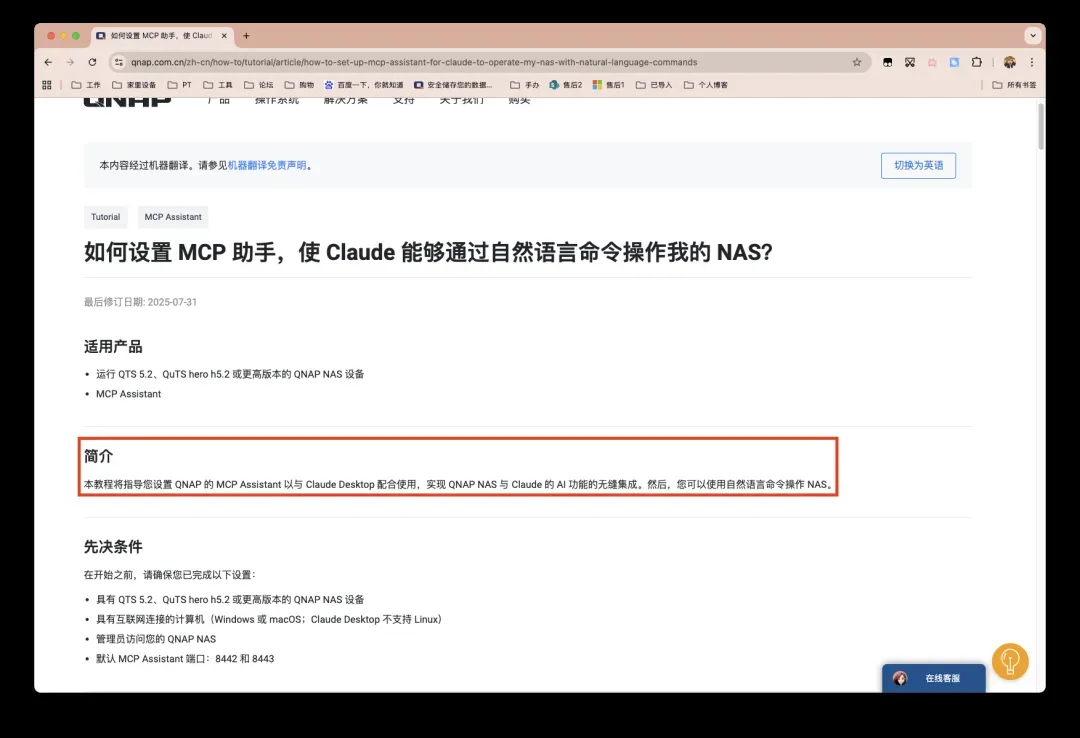Open the 所有书签 bookmarks folder
The image size is (1080, 738).
[1014, 85]
